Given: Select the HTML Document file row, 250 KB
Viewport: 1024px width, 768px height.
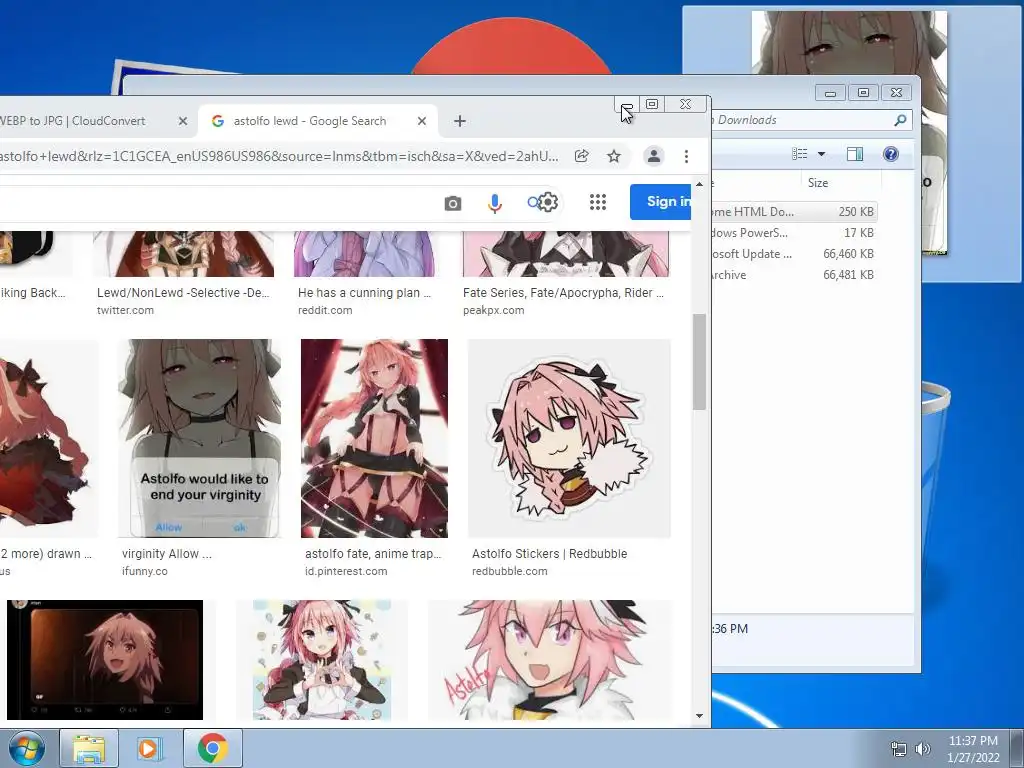Looking at the screenshot, I should click(793, 212).
